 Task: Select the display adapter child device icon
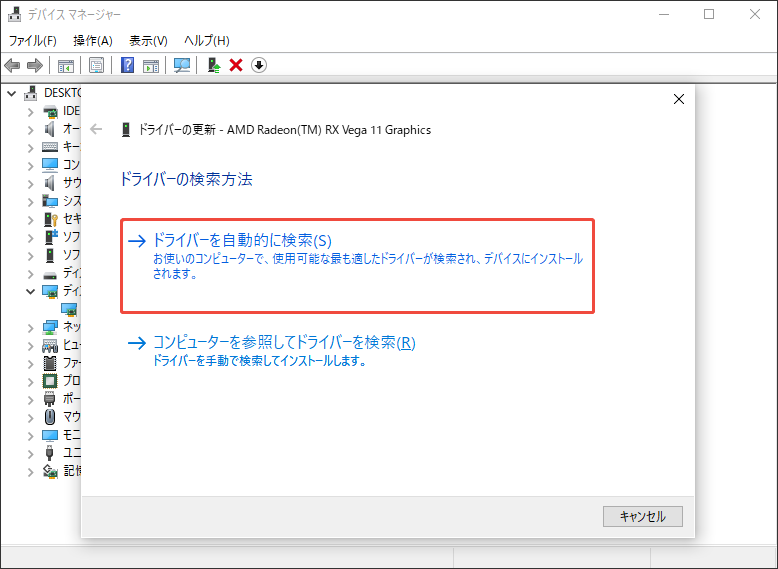coord(69,309)
